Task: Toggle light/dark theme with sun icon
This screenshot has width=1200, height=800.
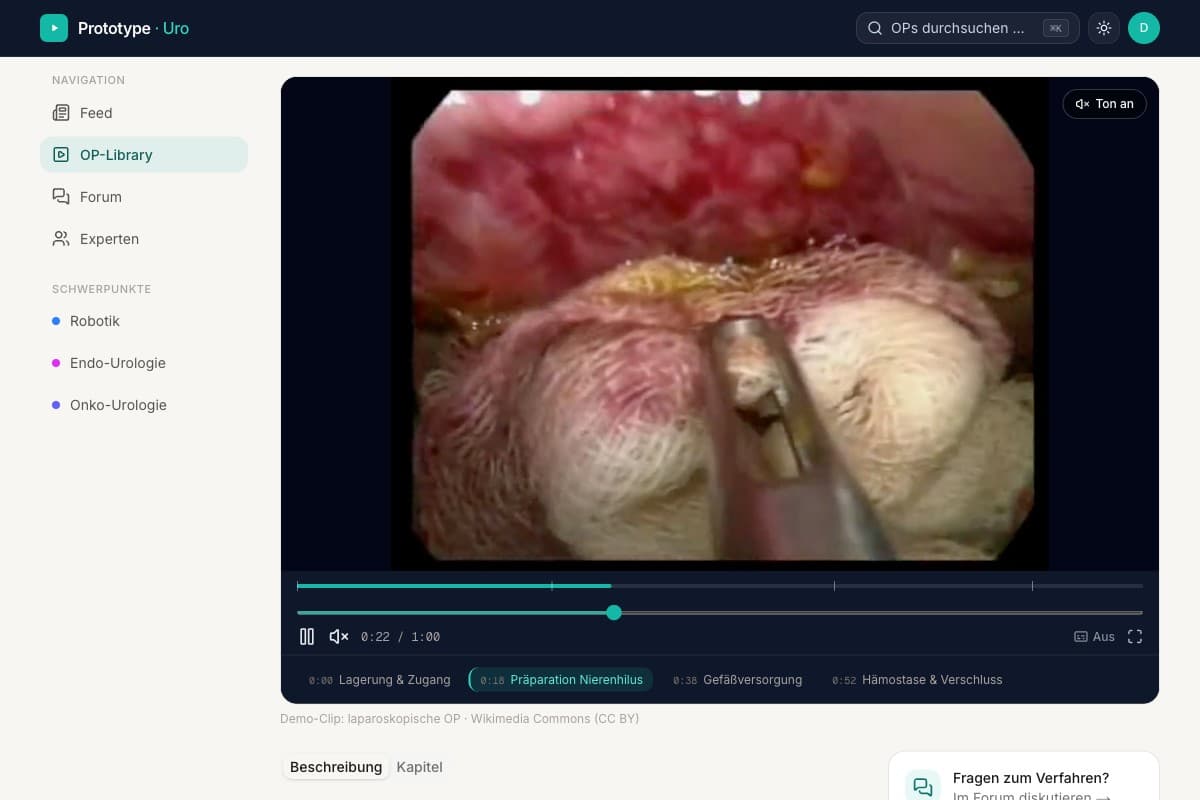Action: pyautogui.click(x=1103, y=28)
